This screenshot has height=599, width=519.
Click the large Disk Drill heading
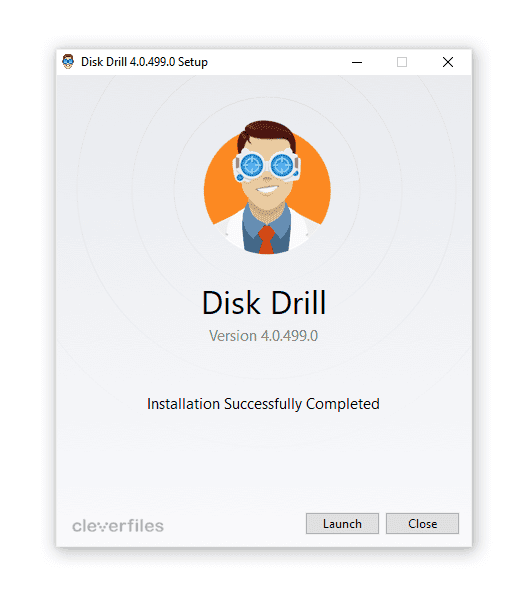[x=264, y=303]
